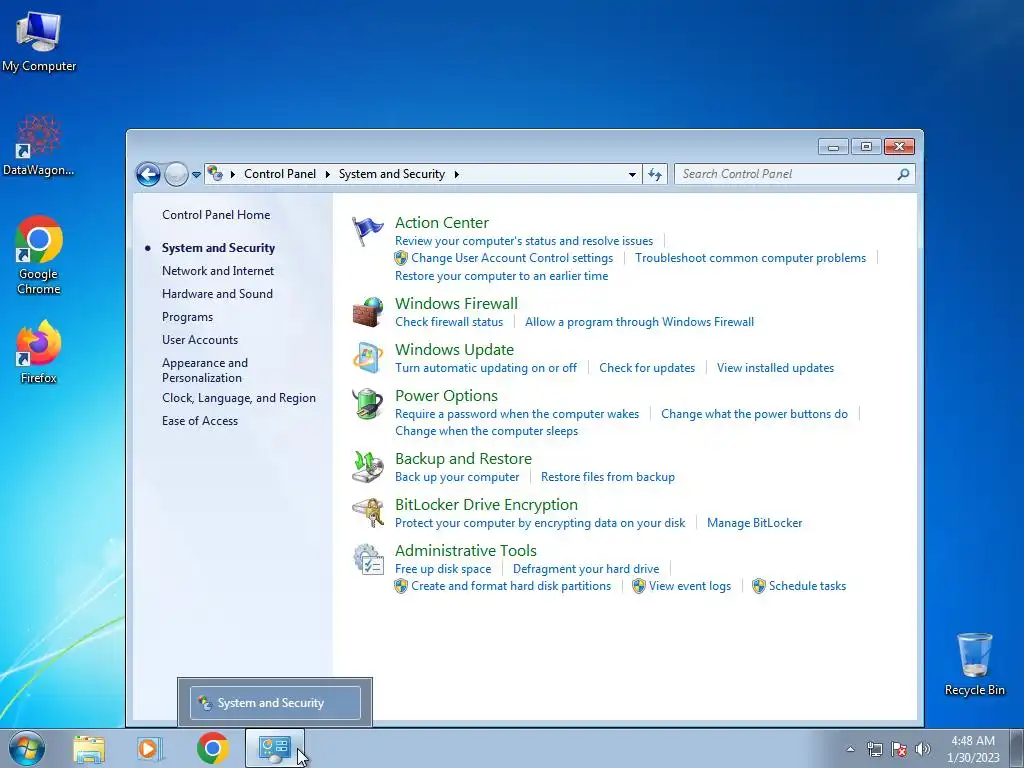Open Control Panel Home
The image size is (1024, 768).
tap(216, 215)
